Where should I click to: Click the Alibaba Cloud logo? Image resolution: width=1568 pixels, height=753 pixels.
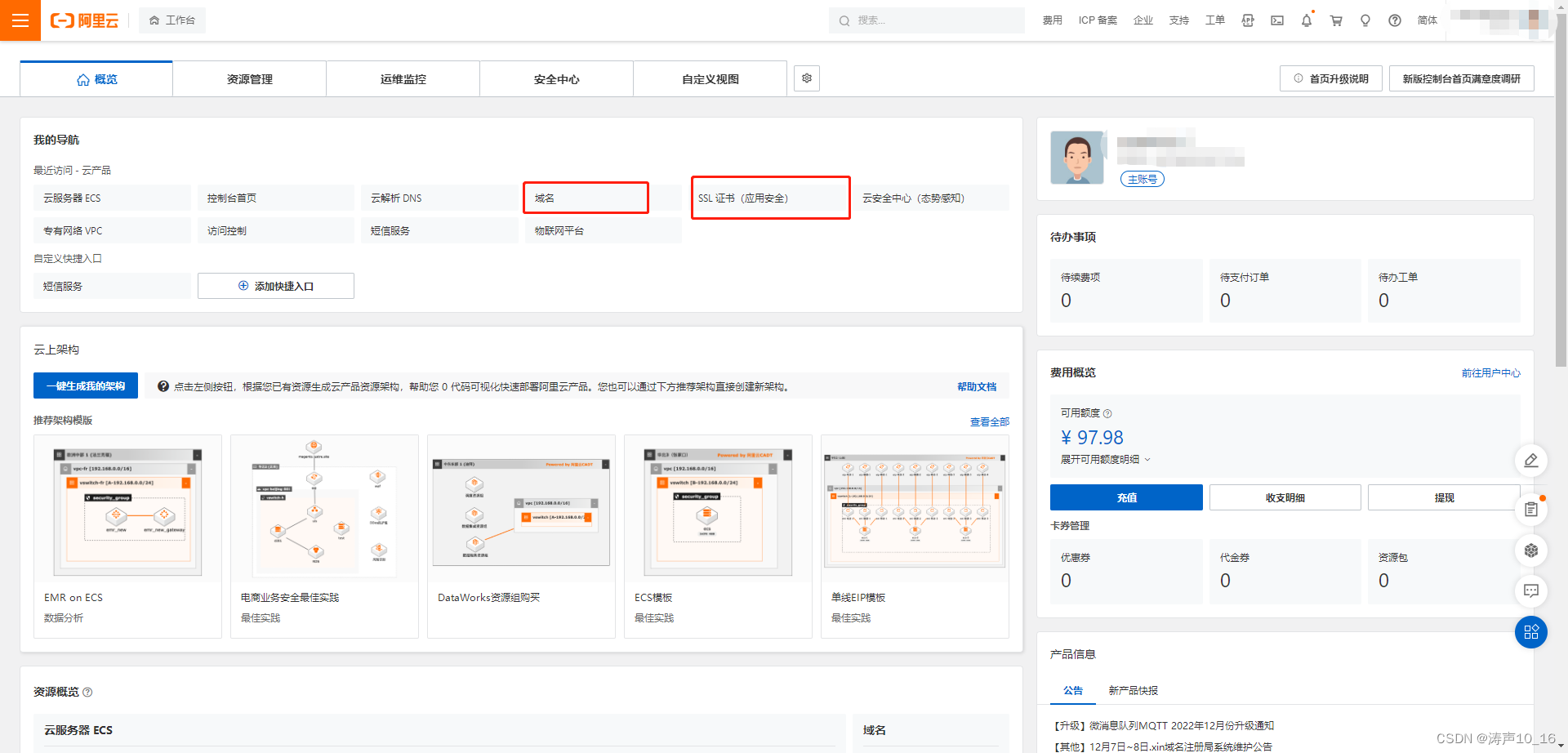coord(84,20)
